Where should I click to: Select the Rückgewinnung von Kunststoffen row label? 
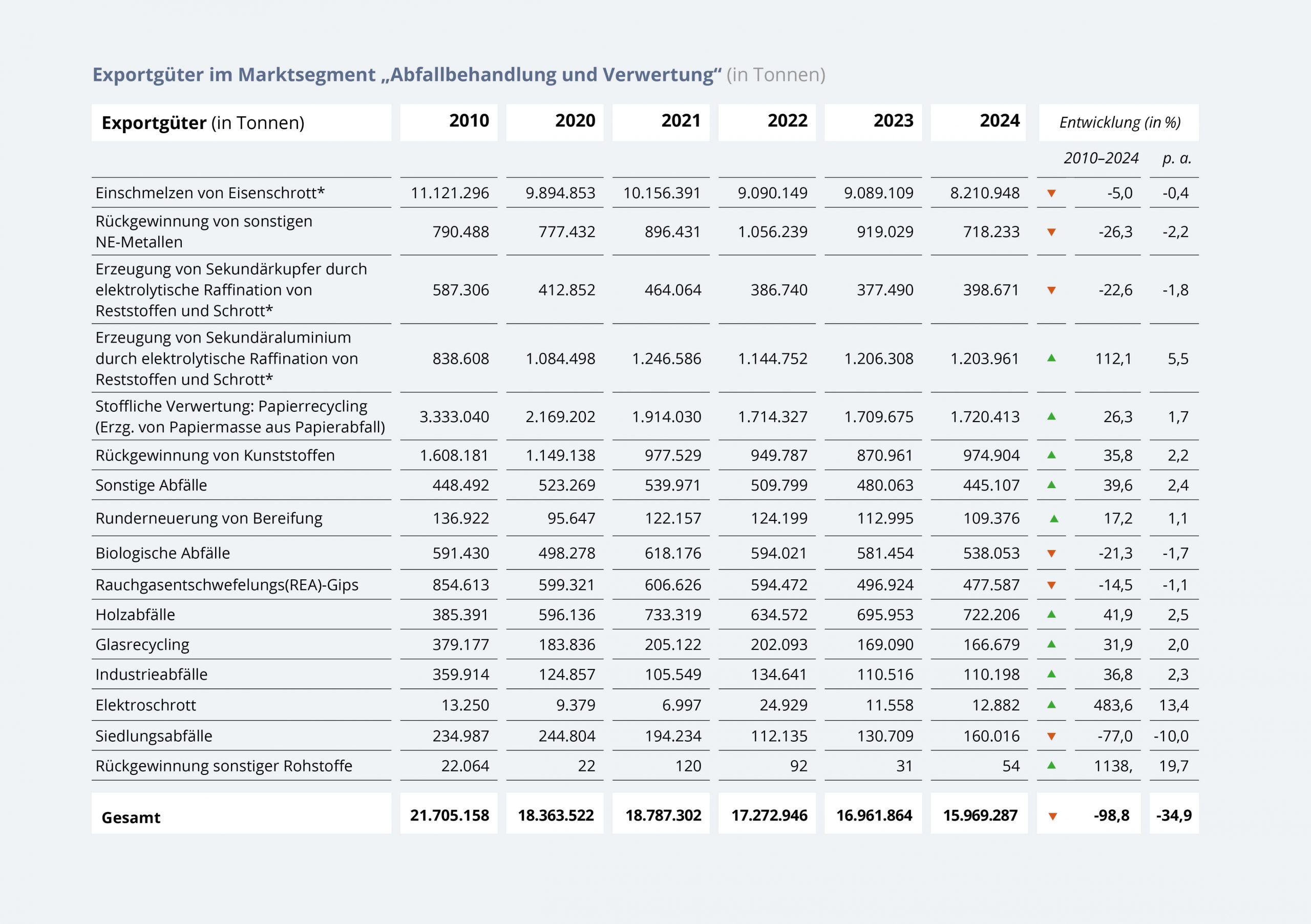(215, 455)
